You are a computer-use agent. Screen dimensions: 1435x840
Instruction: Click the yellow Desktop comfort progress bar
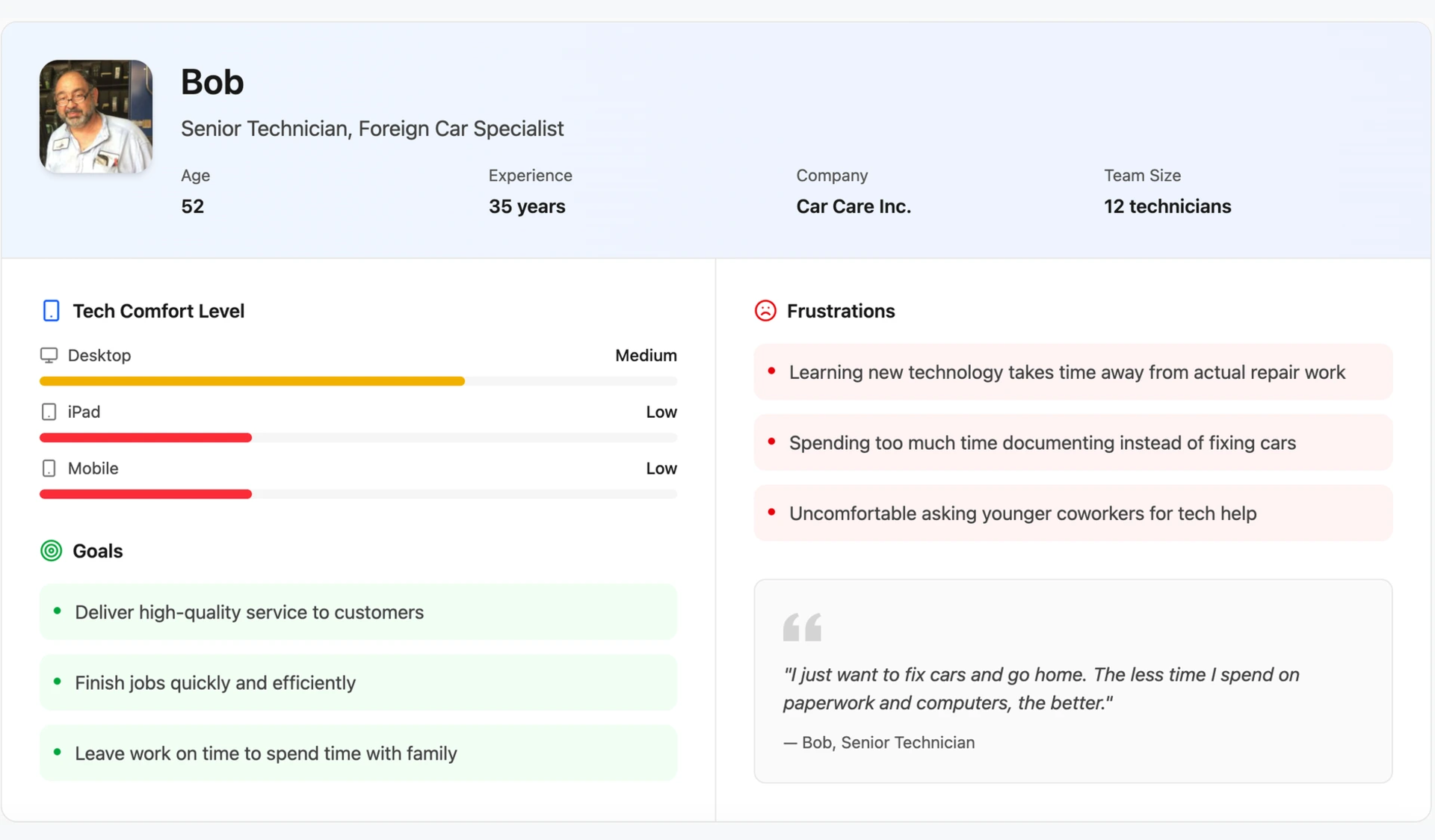point(252,381)
